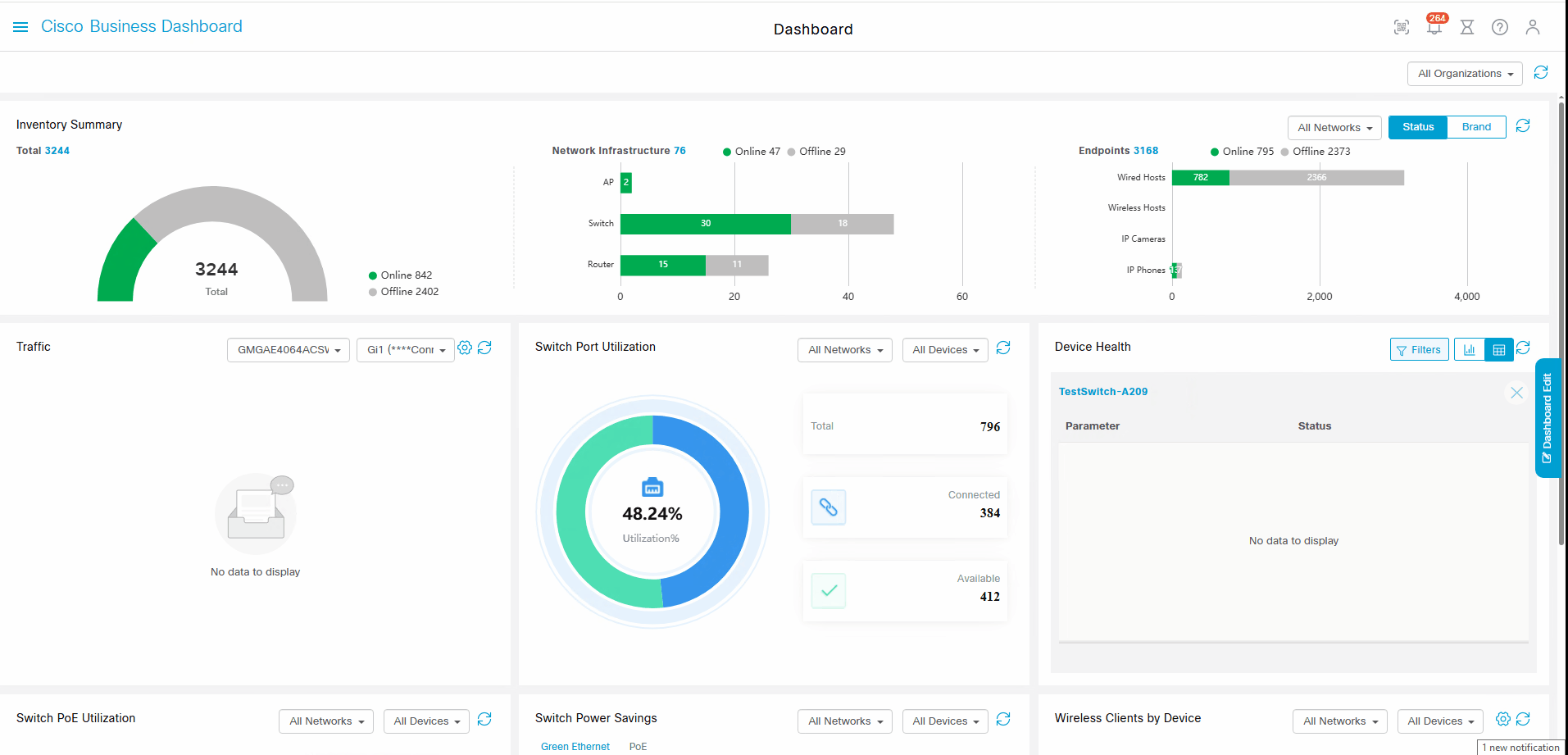Click the Status column header in Device Health

point(1315,426)
